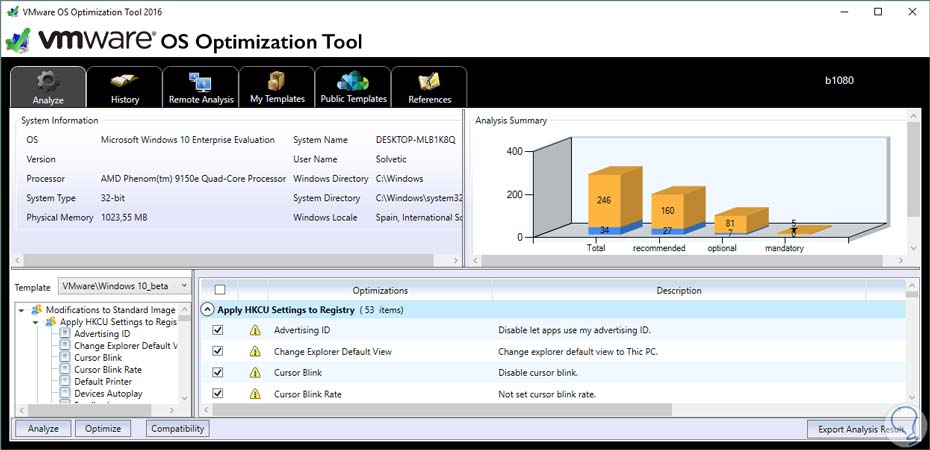Click the Apply HKCU Settings tree folder icon
The image size is (930, 450).
tap(51, 322)
